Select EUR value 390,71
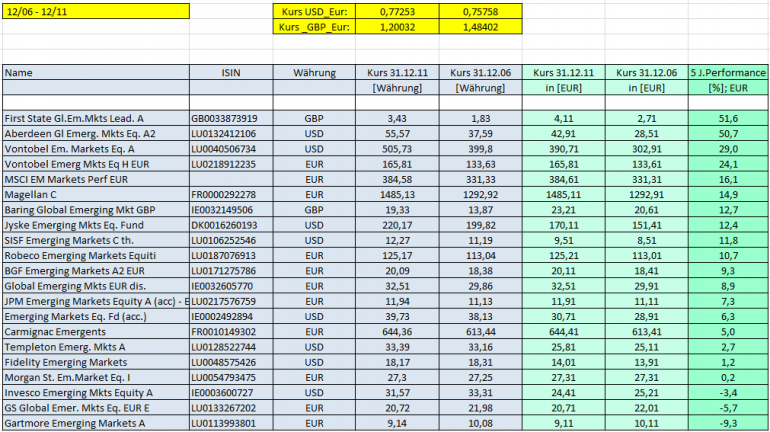This screenshot has width=770, height=432. click(x=564, y=149)
